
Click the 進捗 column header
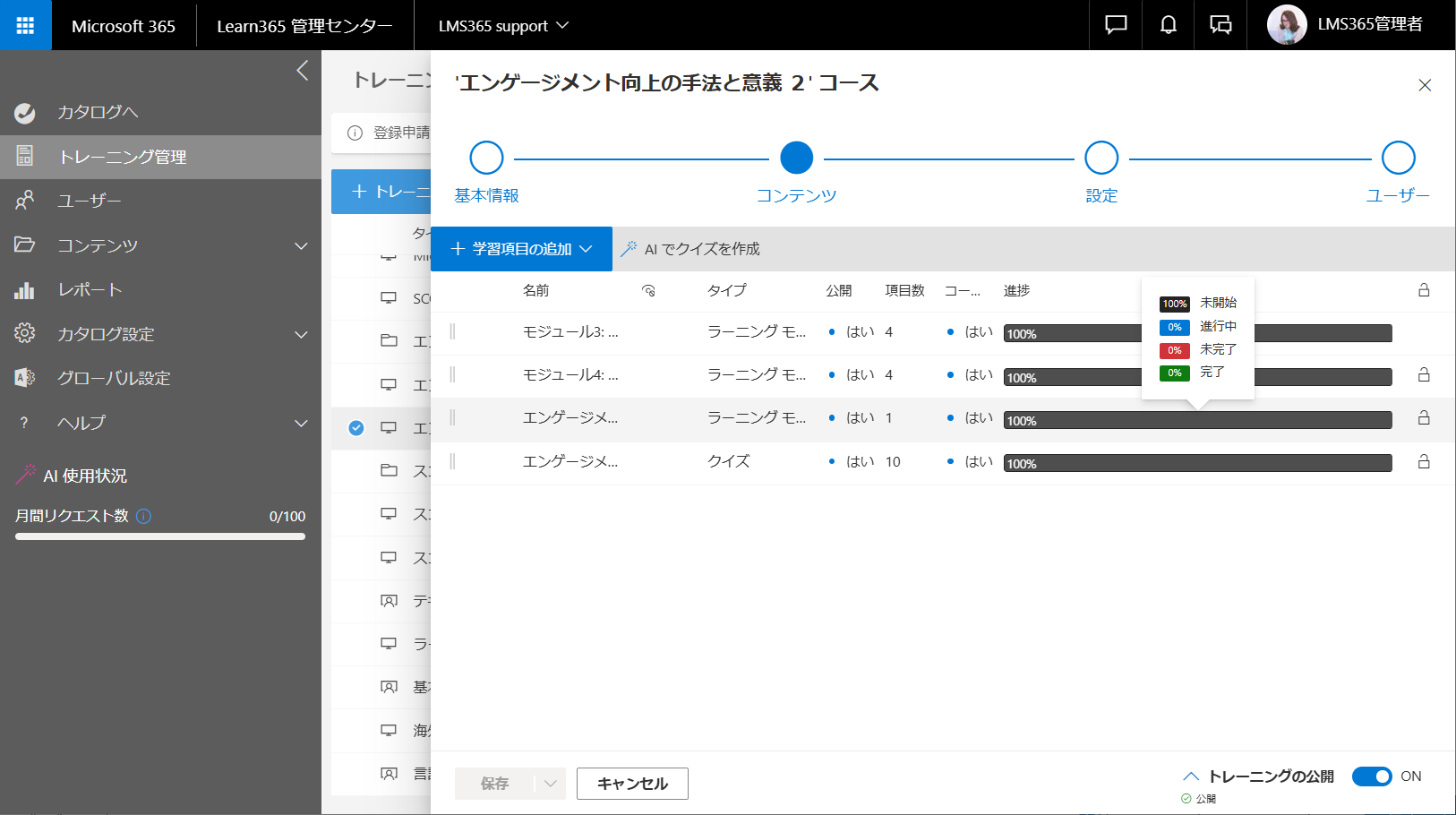[x=1017, y=290]
